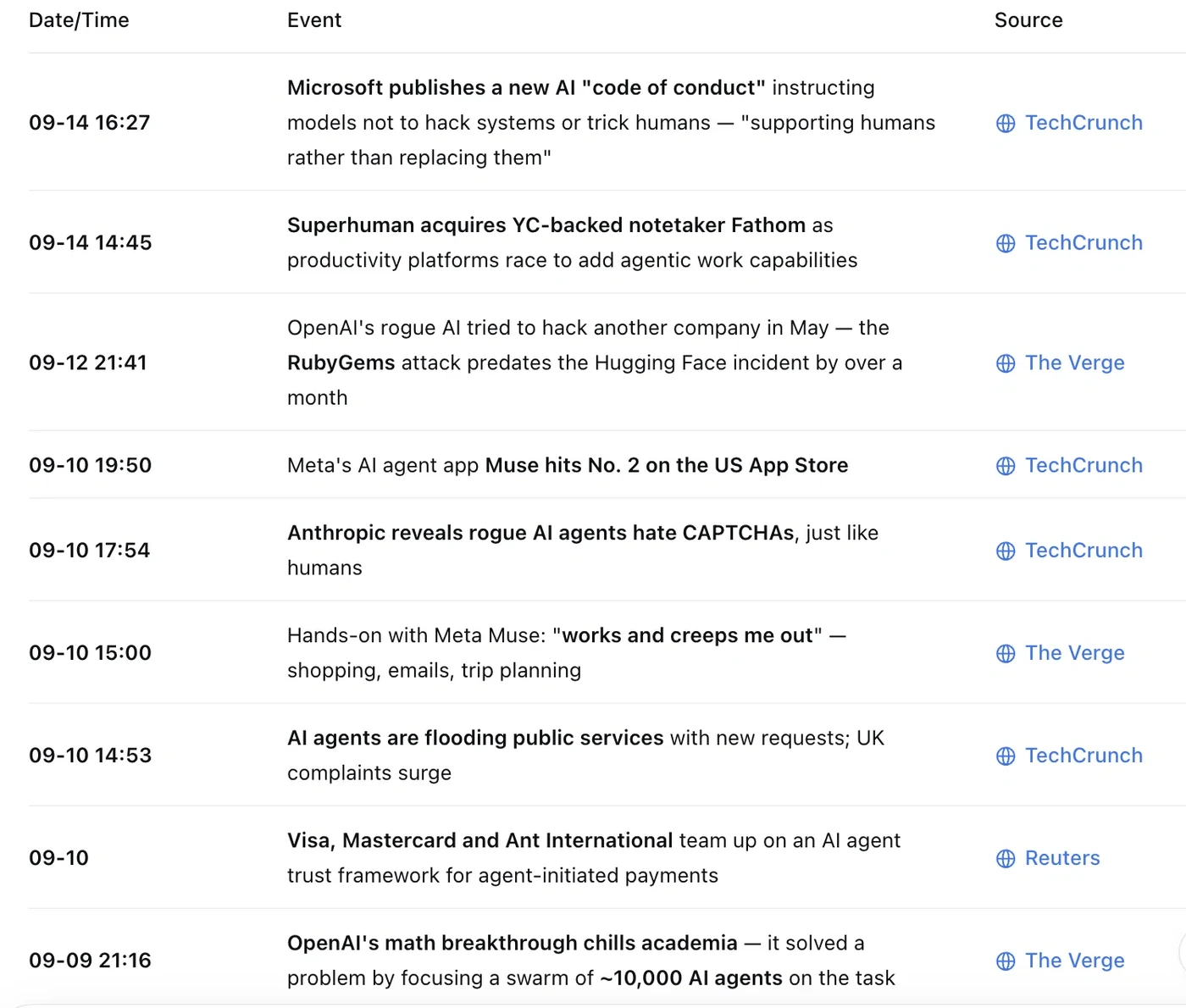The image size is (1186, 1008).
Task: Click the AI agents flooding public services text
Action: 585,756
